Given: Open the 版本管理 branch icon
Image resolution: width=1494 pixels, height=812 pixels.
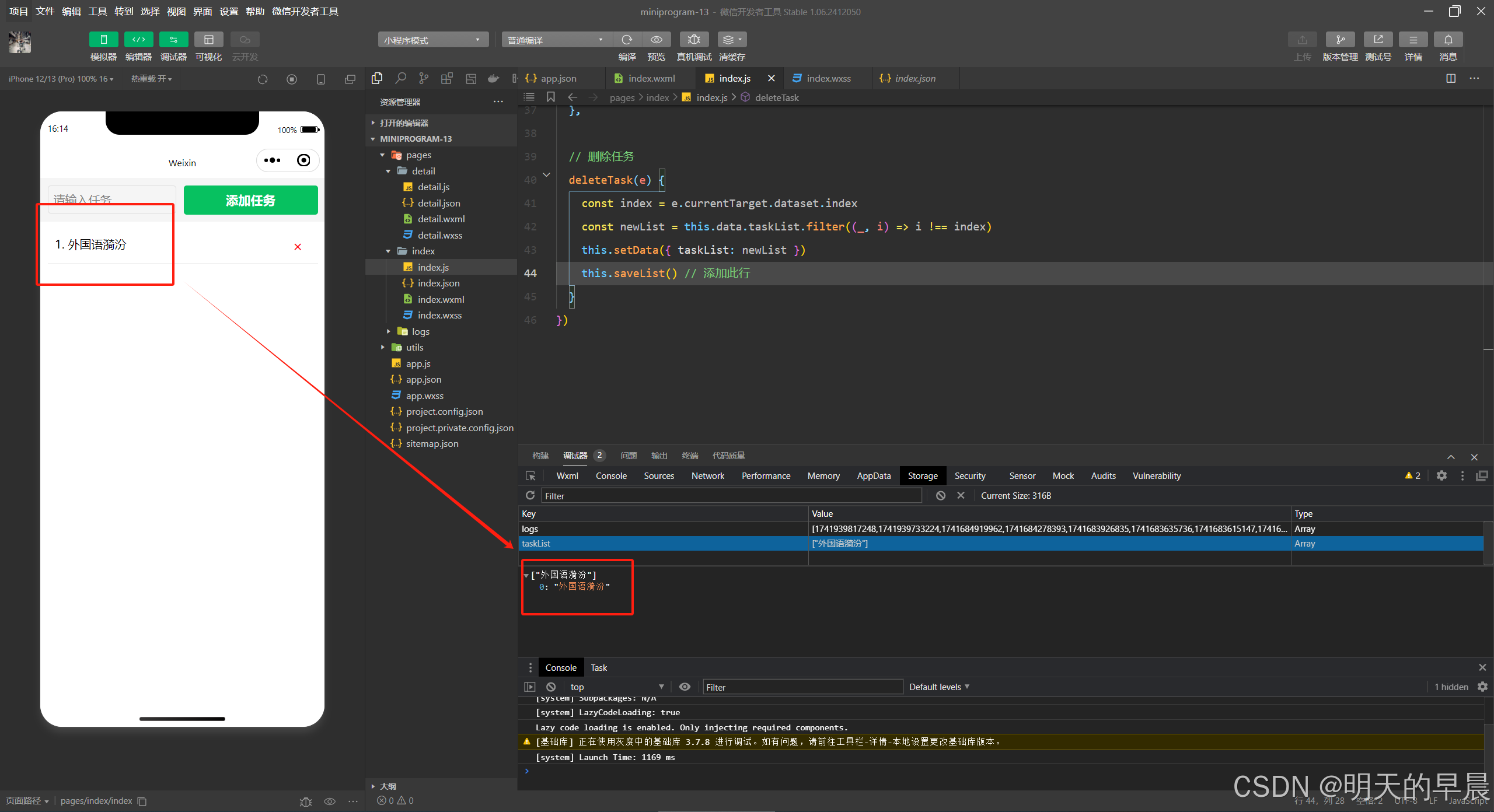Looking at the screenshot, I should pos(1340,40).
